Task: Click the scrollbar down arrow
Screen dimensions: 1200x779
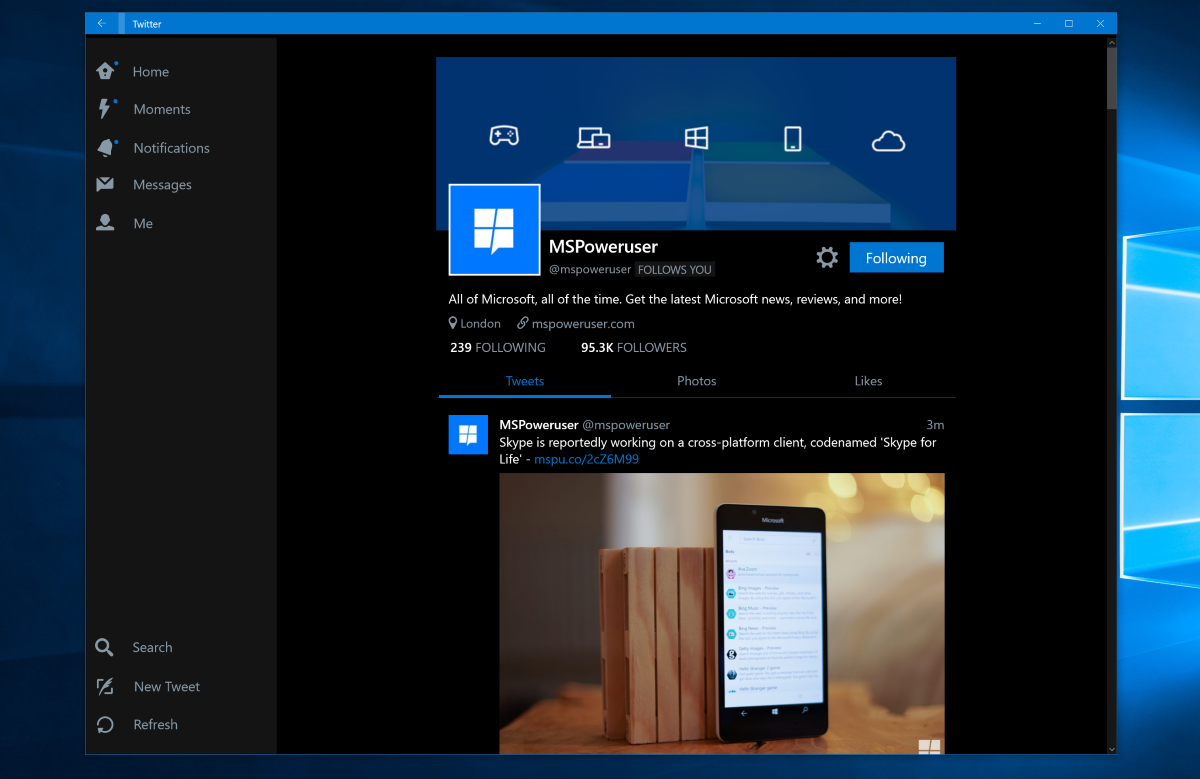Action: pyautogui.click(x=1111, y=748)
